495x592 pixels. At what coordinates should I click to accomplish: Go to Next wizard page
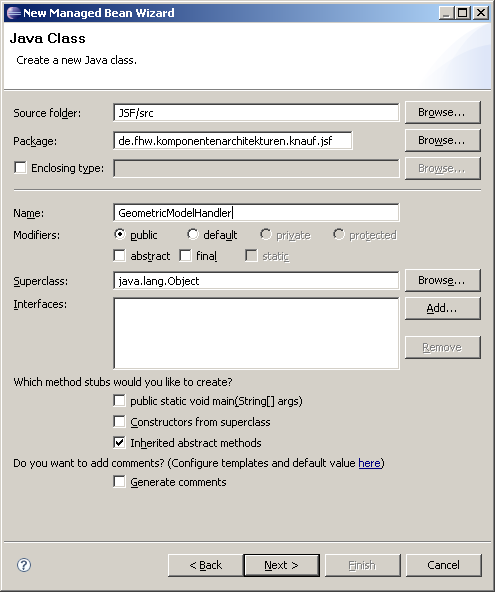point(282,565)
